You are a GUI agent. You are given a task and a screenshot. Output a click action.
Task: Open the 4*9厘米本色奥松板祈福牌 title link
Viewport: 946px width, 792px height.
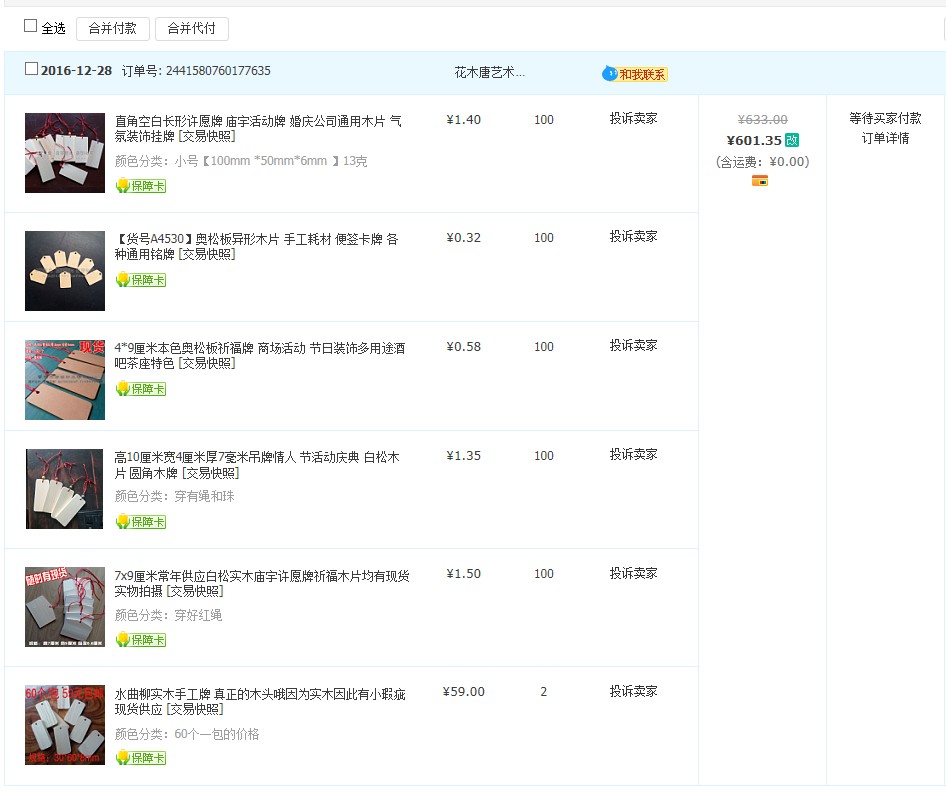[260, 355]
